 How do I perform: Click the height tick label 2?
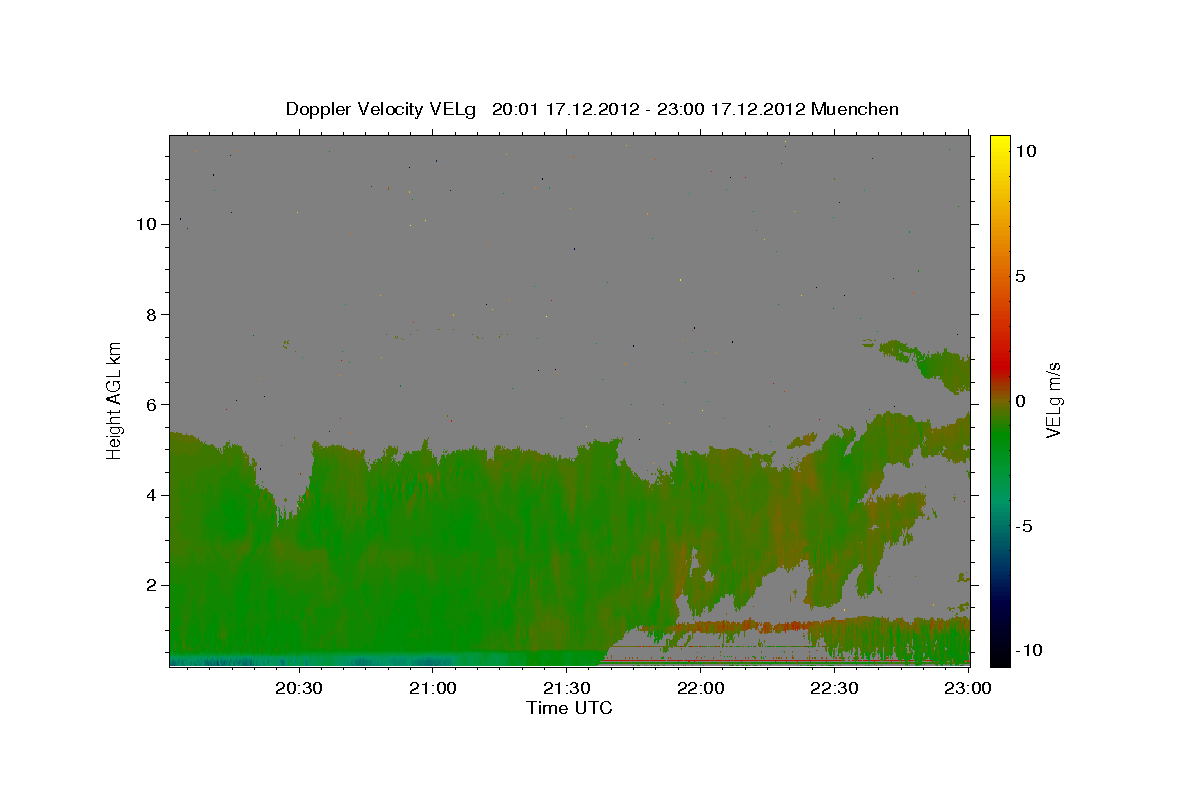tap(151, 585)
